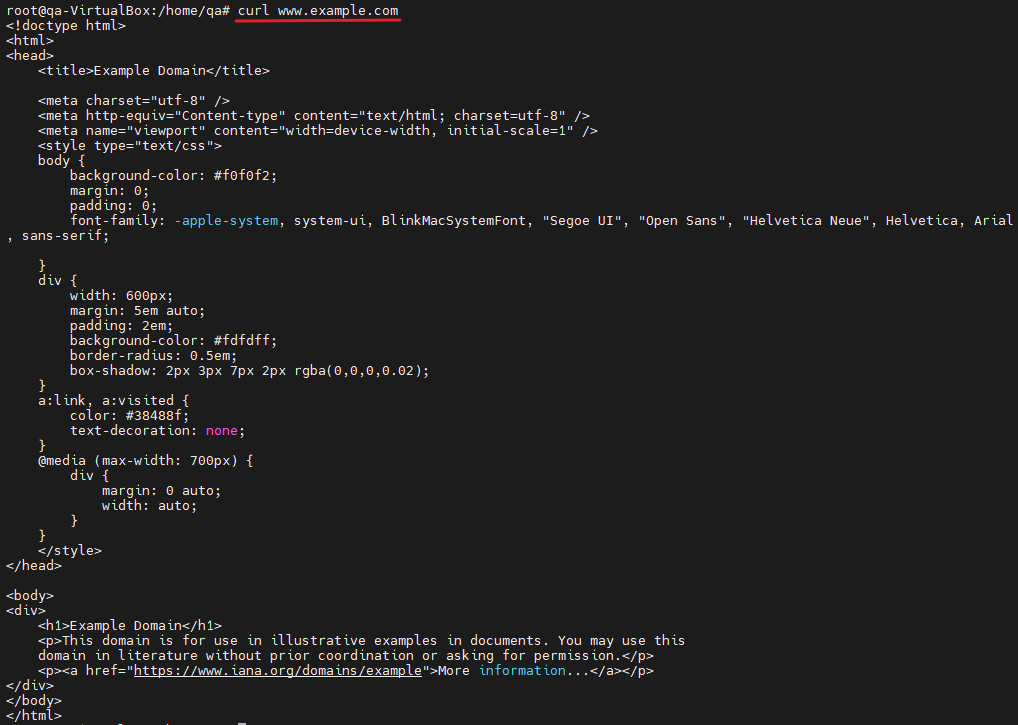Click the '<!doctype html>' line
The width and height of the screenshot is (1018, 725).
(x=66, y=25)
